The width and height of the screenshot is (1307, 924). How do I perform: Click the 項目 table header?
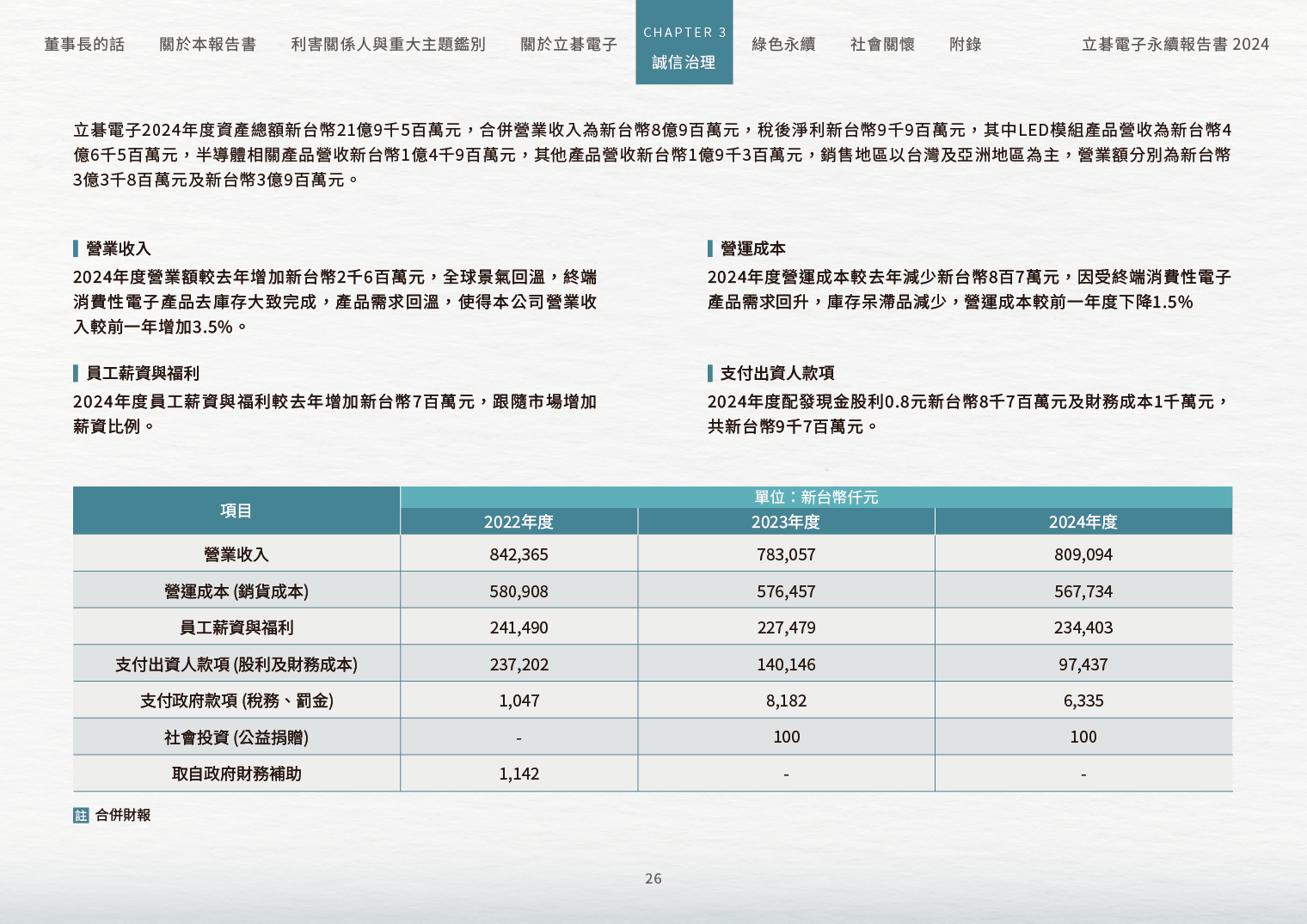click(236, 511)
